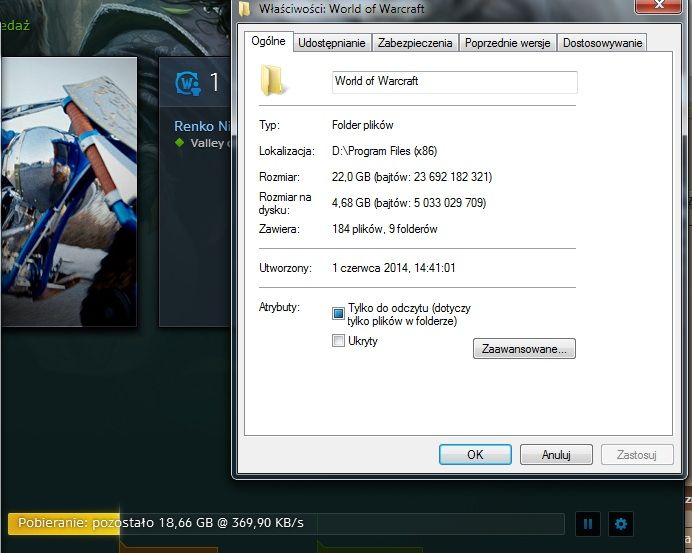Open the Poprzednie wersje tab
Image resolution: width=692 pixels, height=553 pixels.
click(x=508, y=43)
